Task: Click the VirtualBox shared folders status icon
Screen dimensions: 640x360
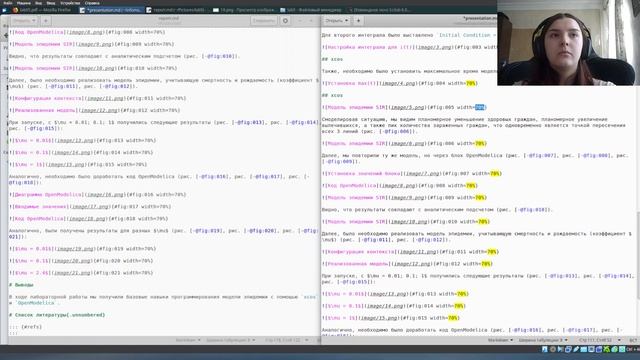Action: [584, 349]
